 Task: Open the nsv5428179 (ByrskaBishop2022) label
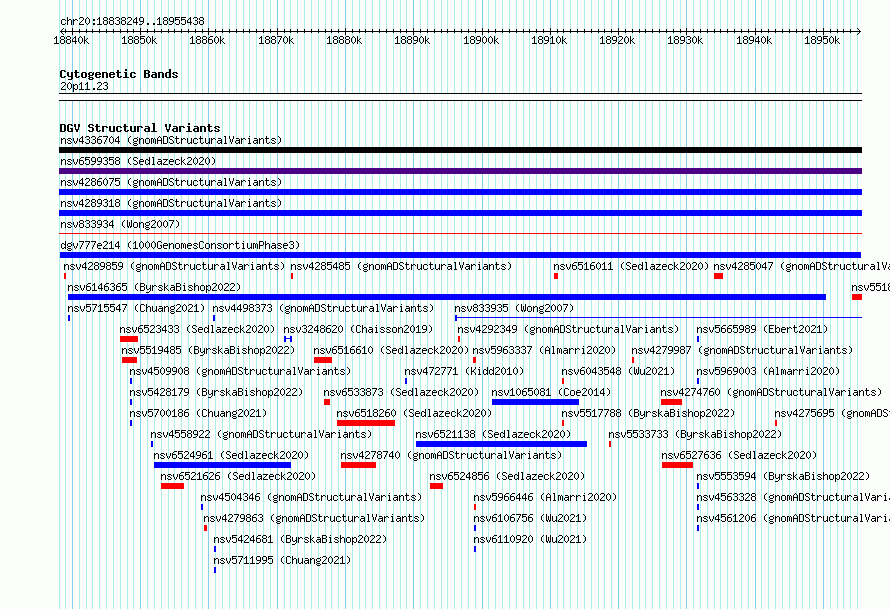pos(216,392)
